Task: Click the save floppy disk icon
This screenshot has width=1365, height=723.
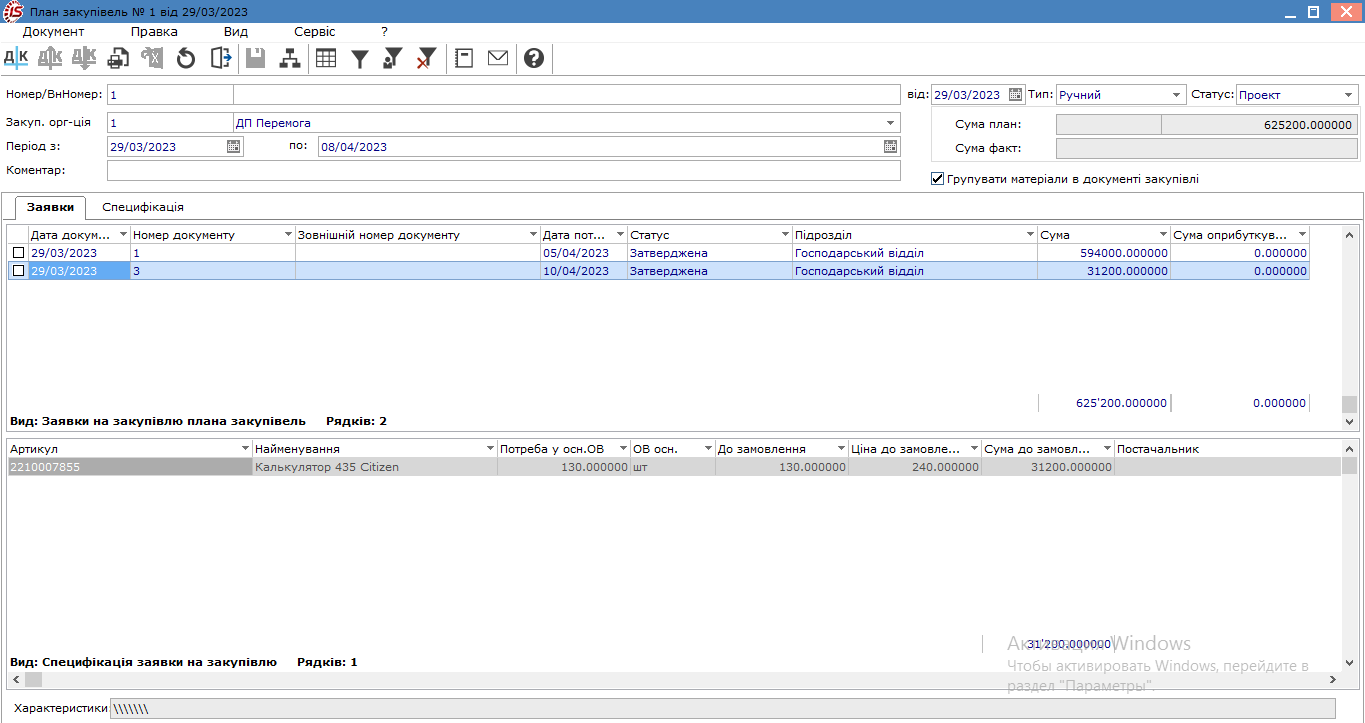Action: coord(256,58)
